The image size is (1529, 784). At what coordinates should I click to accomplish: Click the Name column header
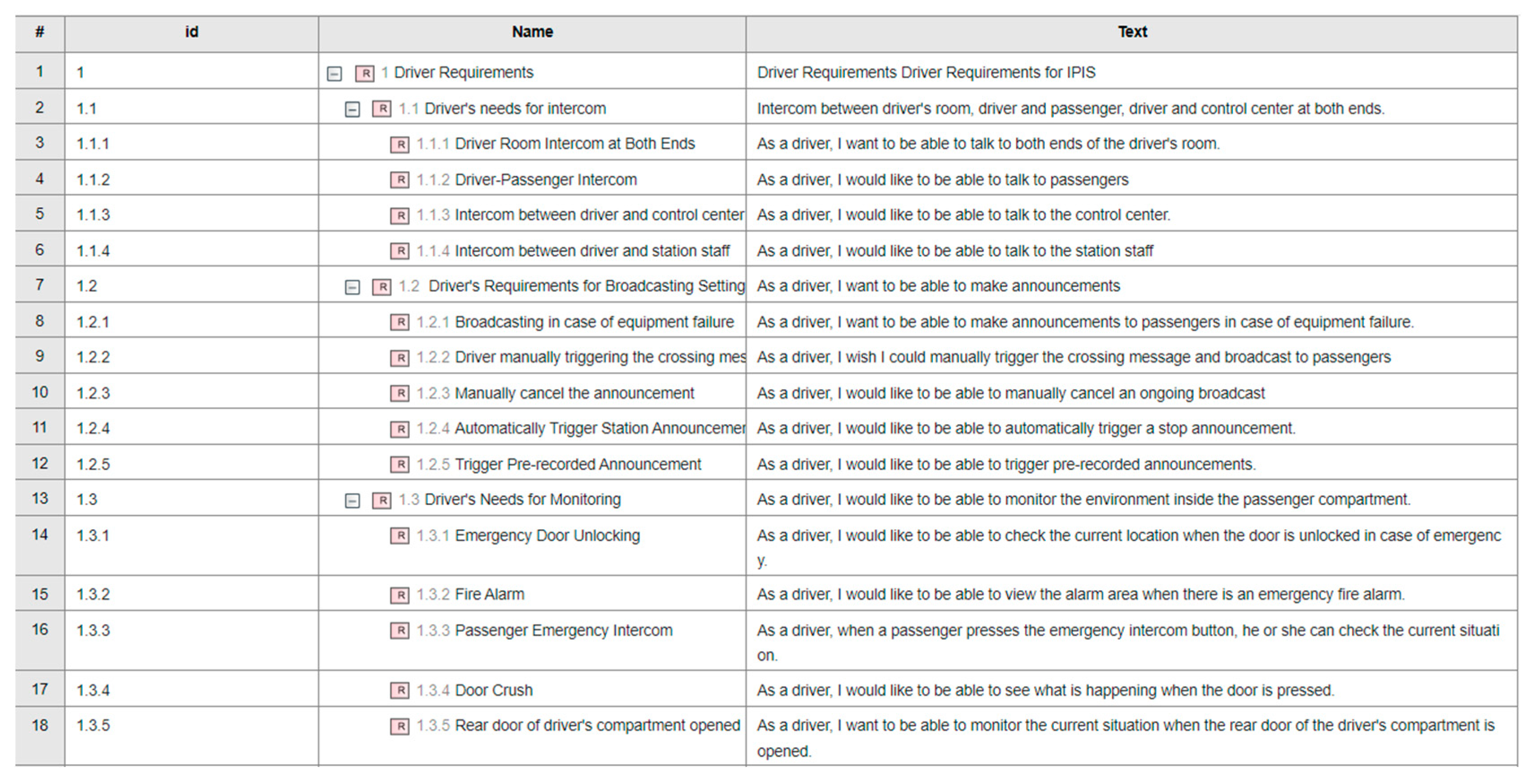pos(532,32)
